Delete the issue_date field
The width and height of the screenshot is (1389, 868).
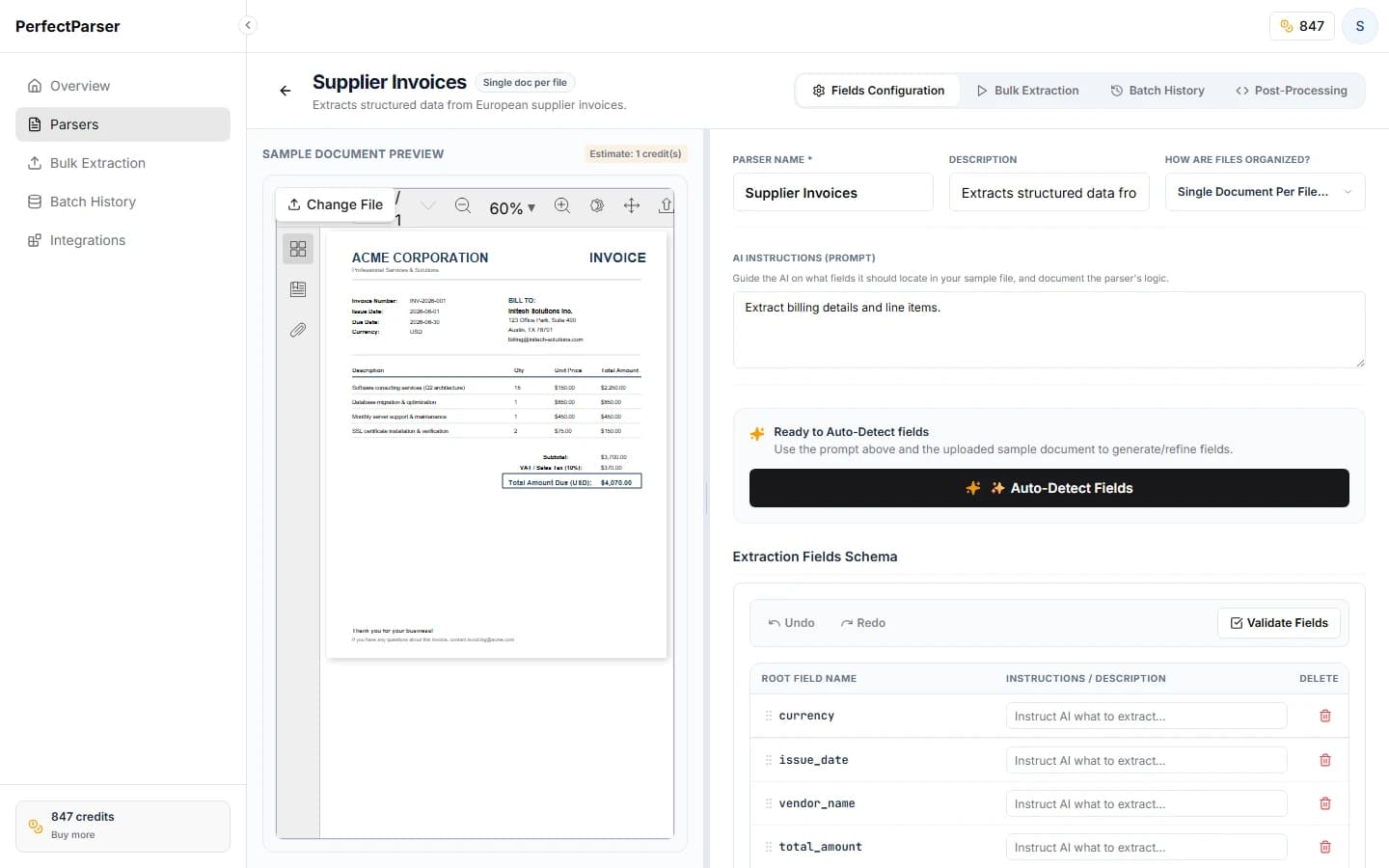[x=1325, y=760]
